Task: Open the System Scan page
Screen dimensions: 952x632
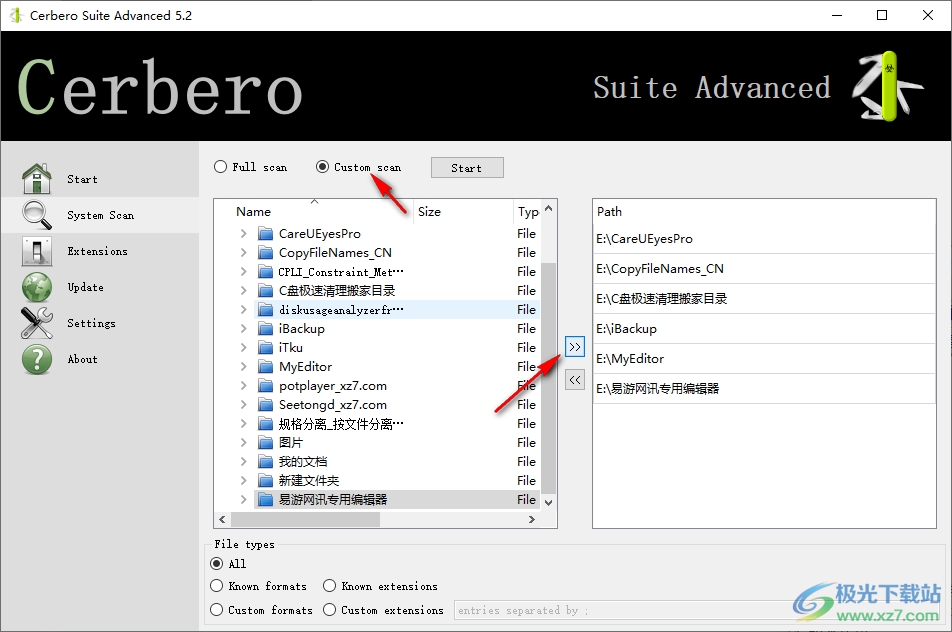Action: pos(100,215)
